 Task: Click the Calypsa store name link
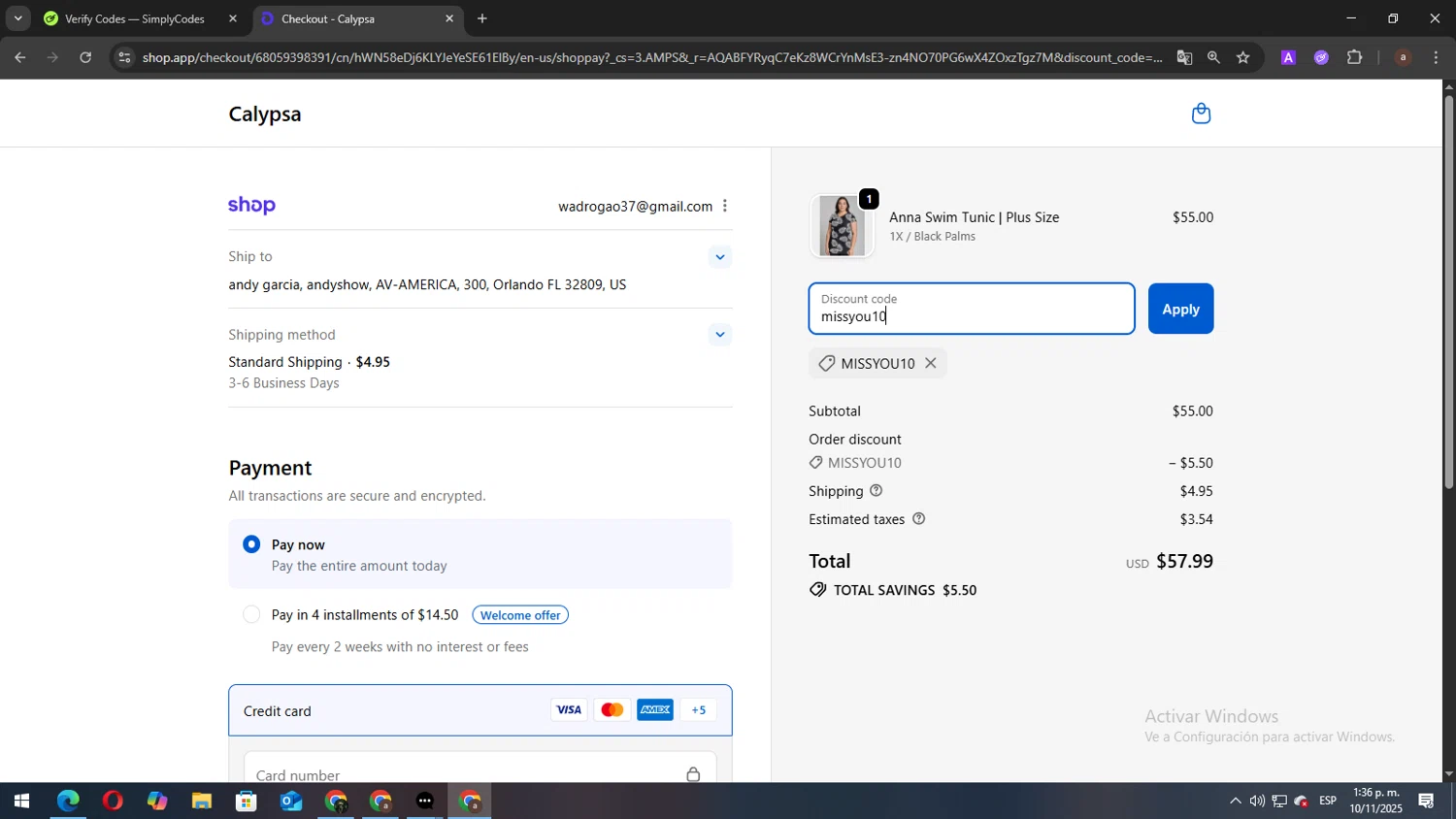[x=265, y=114]
